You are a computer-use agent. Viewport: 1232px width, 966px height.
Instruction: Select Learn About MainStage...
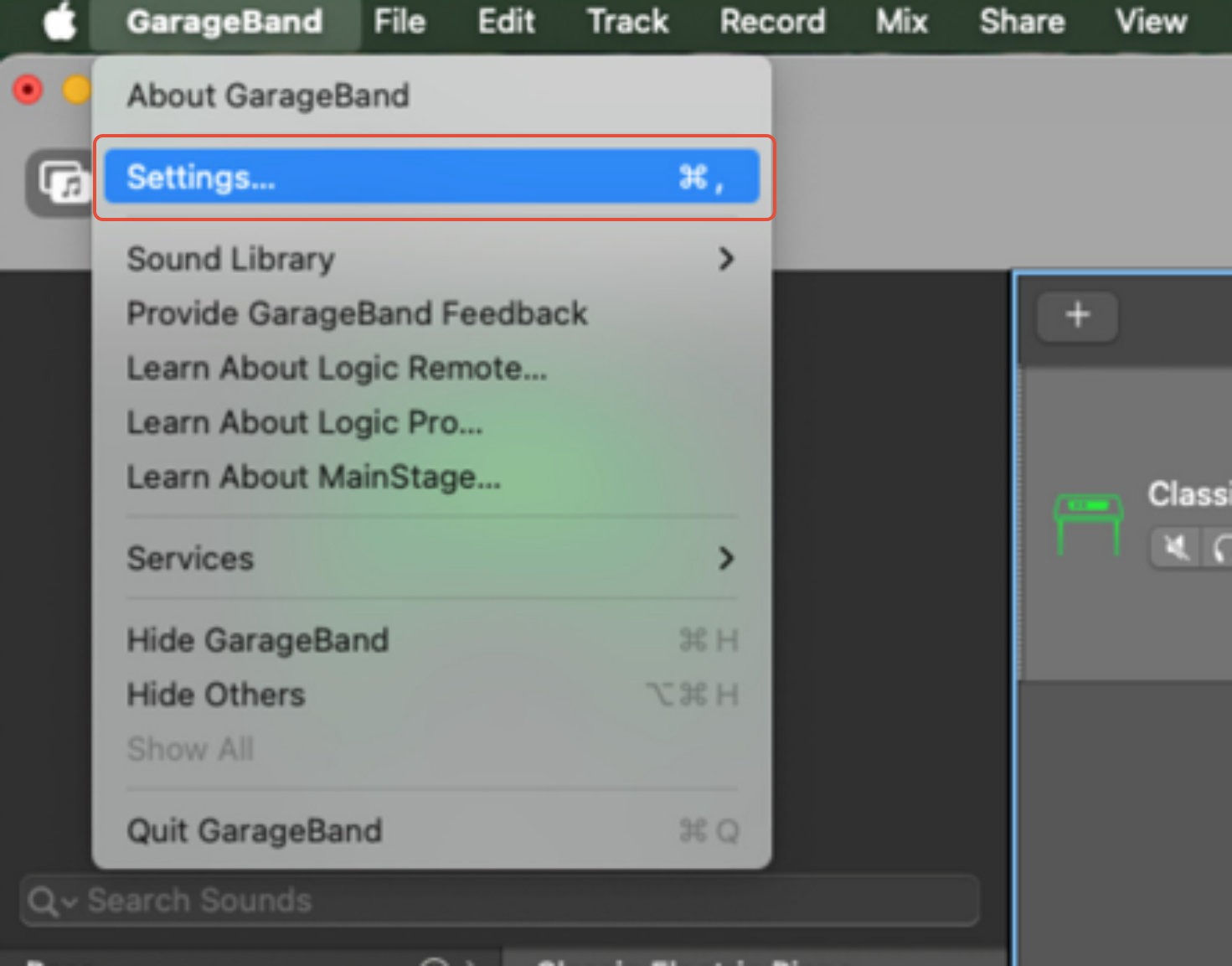[431, 477]
